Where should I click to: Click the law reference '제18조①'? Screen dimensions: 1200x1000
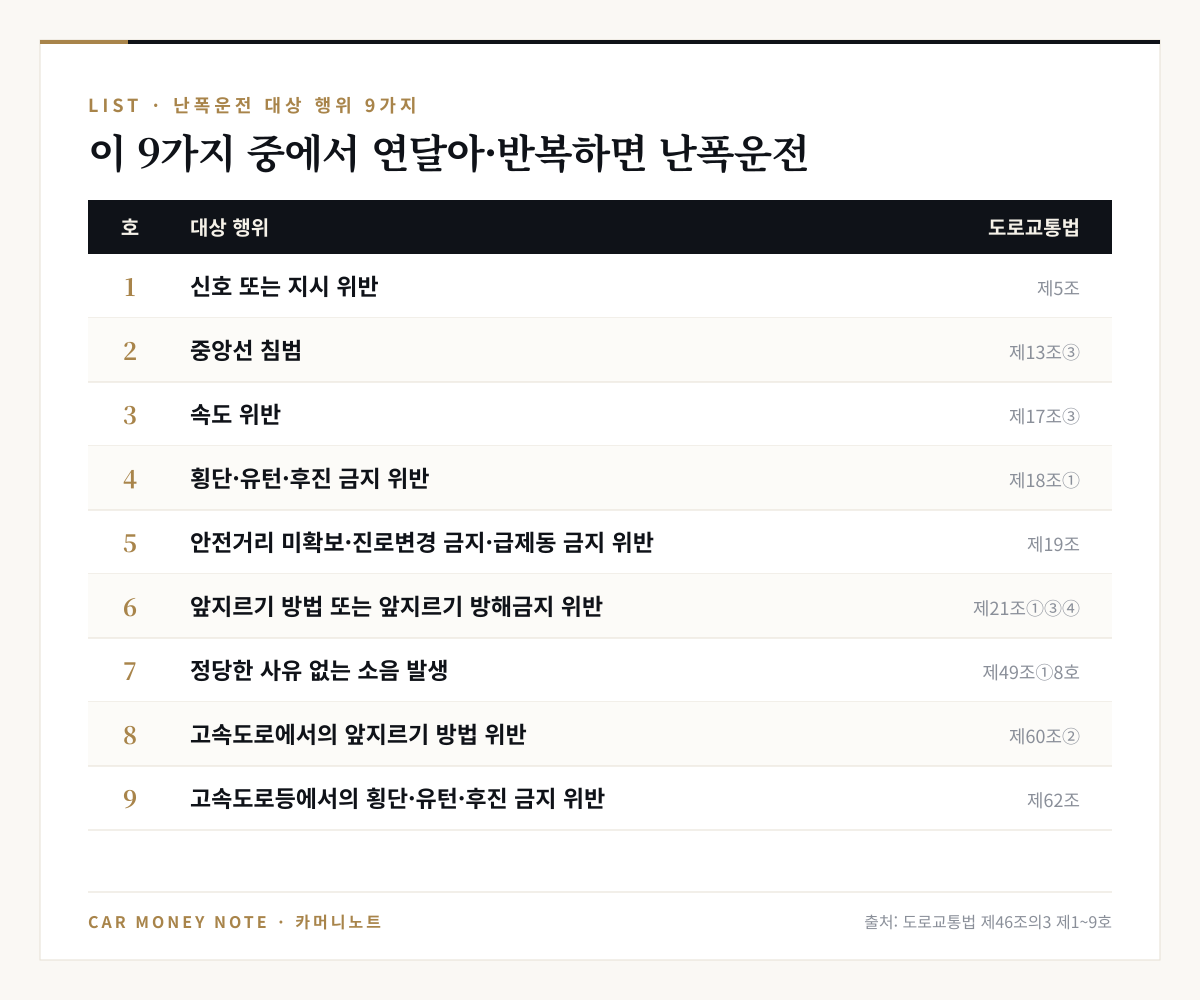pos(1044,480)
